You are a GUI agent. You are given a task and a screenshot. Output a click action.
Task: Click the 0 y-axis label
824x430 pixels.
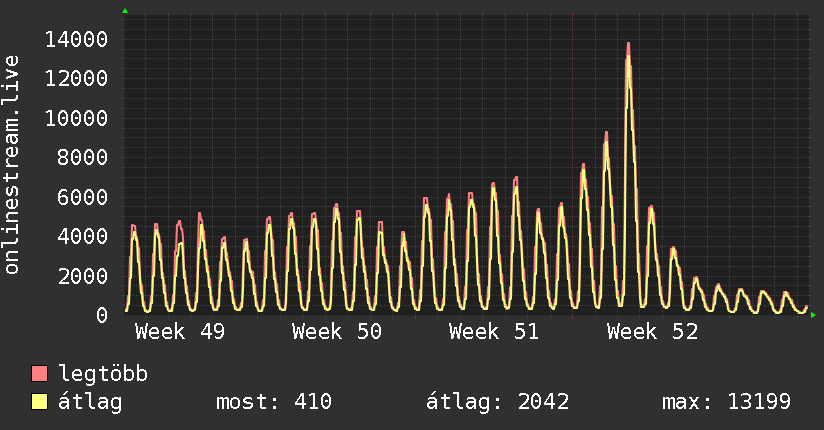tap(102, 315)
